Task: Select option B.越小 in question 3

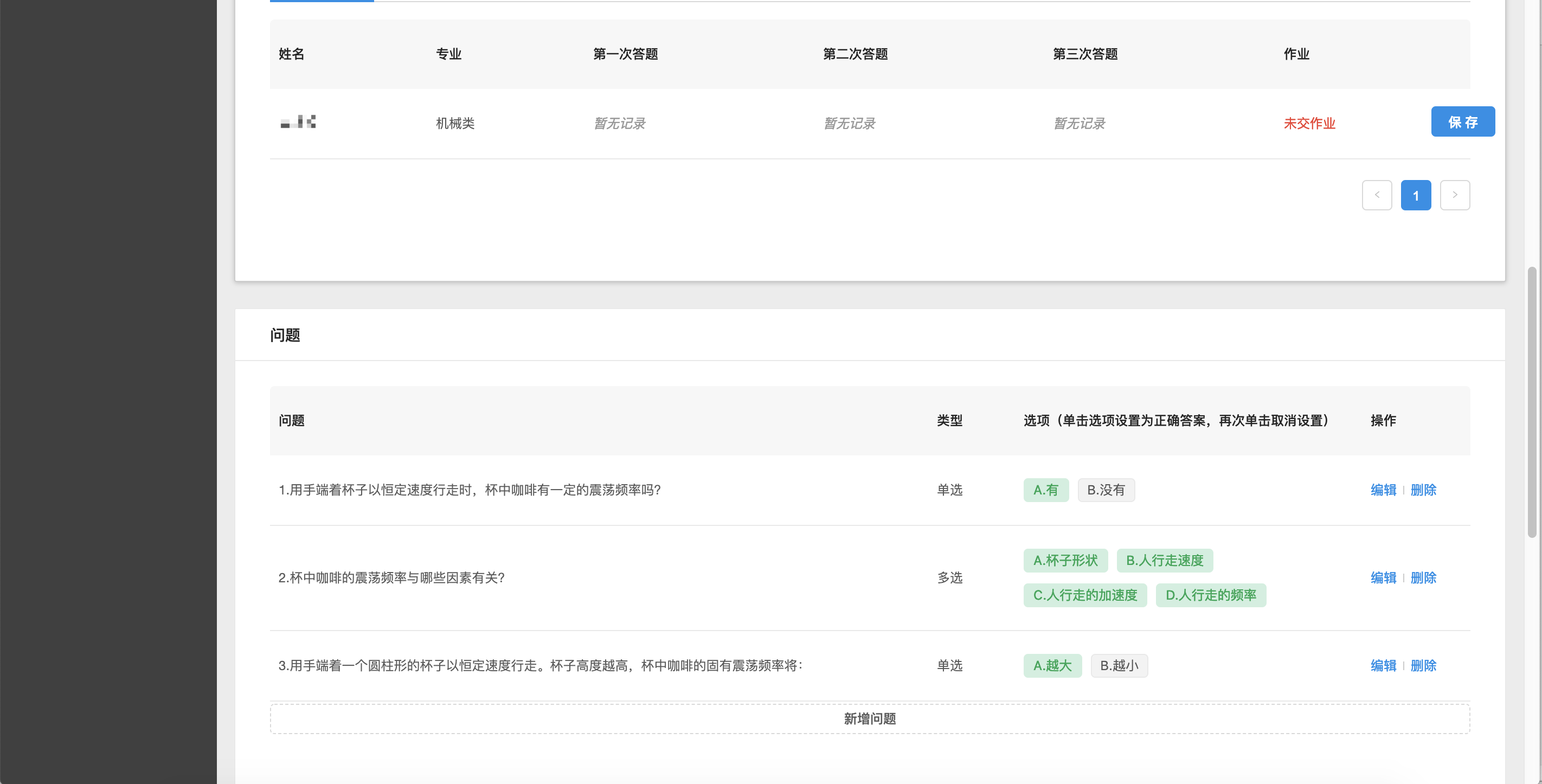Action: coord(1119,665)
